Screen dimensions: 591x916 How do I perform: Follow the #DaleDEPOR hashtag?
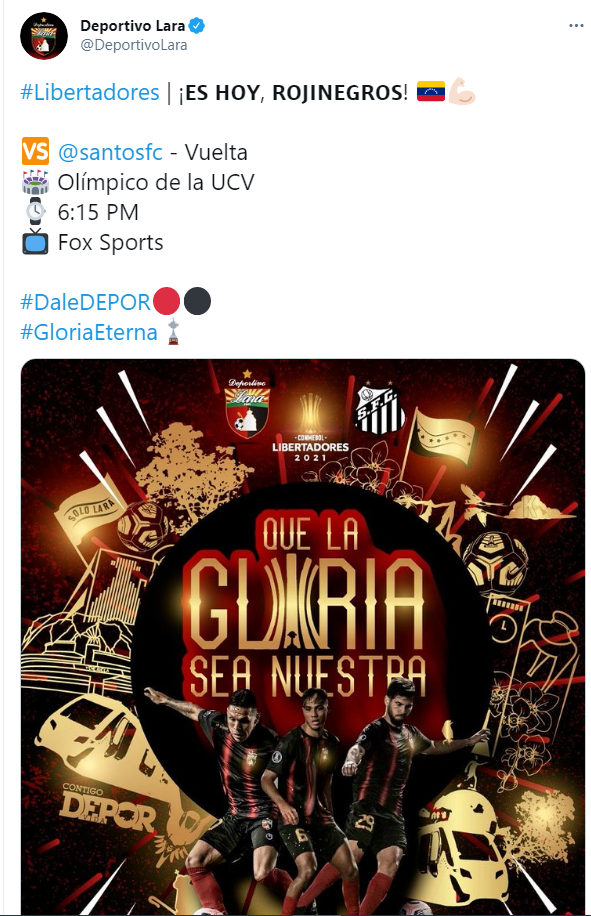(86, 302)
